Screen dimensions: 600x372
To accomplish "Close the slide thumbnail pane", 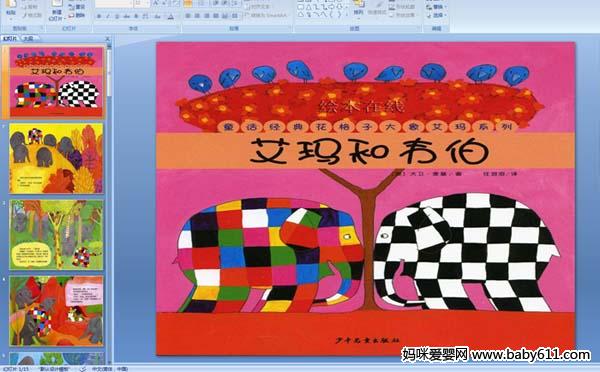I will (x=108, y=38).
